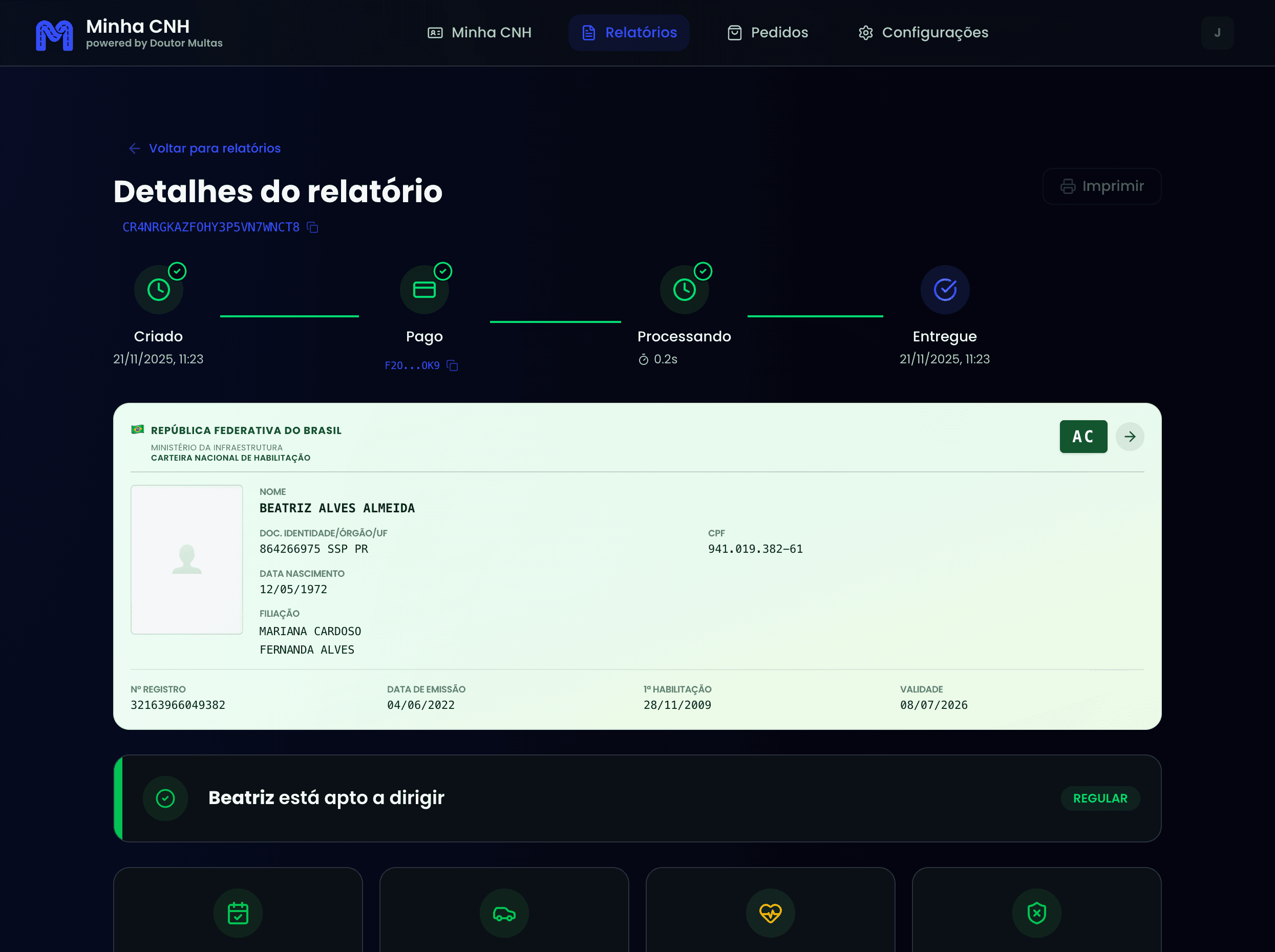Click the Processando clock icon
The width and height of the screenshot is (1275, 952).
[684, 289]
